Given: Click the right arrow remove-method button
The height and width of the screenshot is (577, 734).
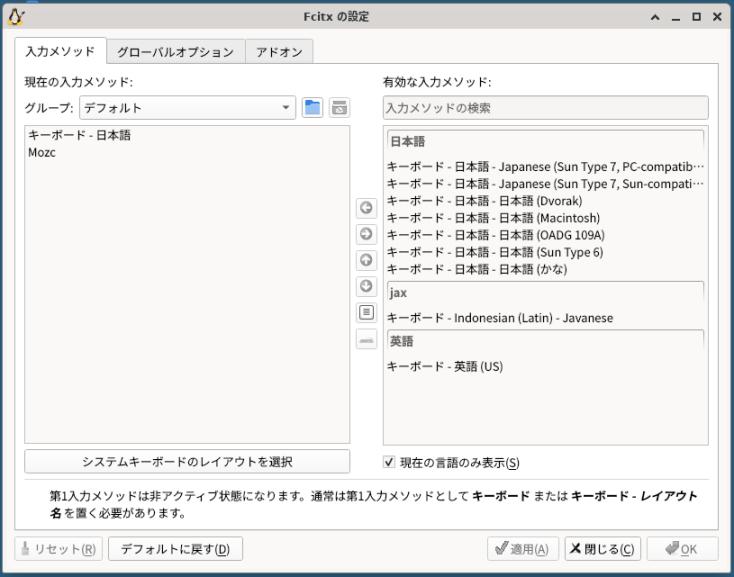Looking at the screenshot, I should 366,234.
